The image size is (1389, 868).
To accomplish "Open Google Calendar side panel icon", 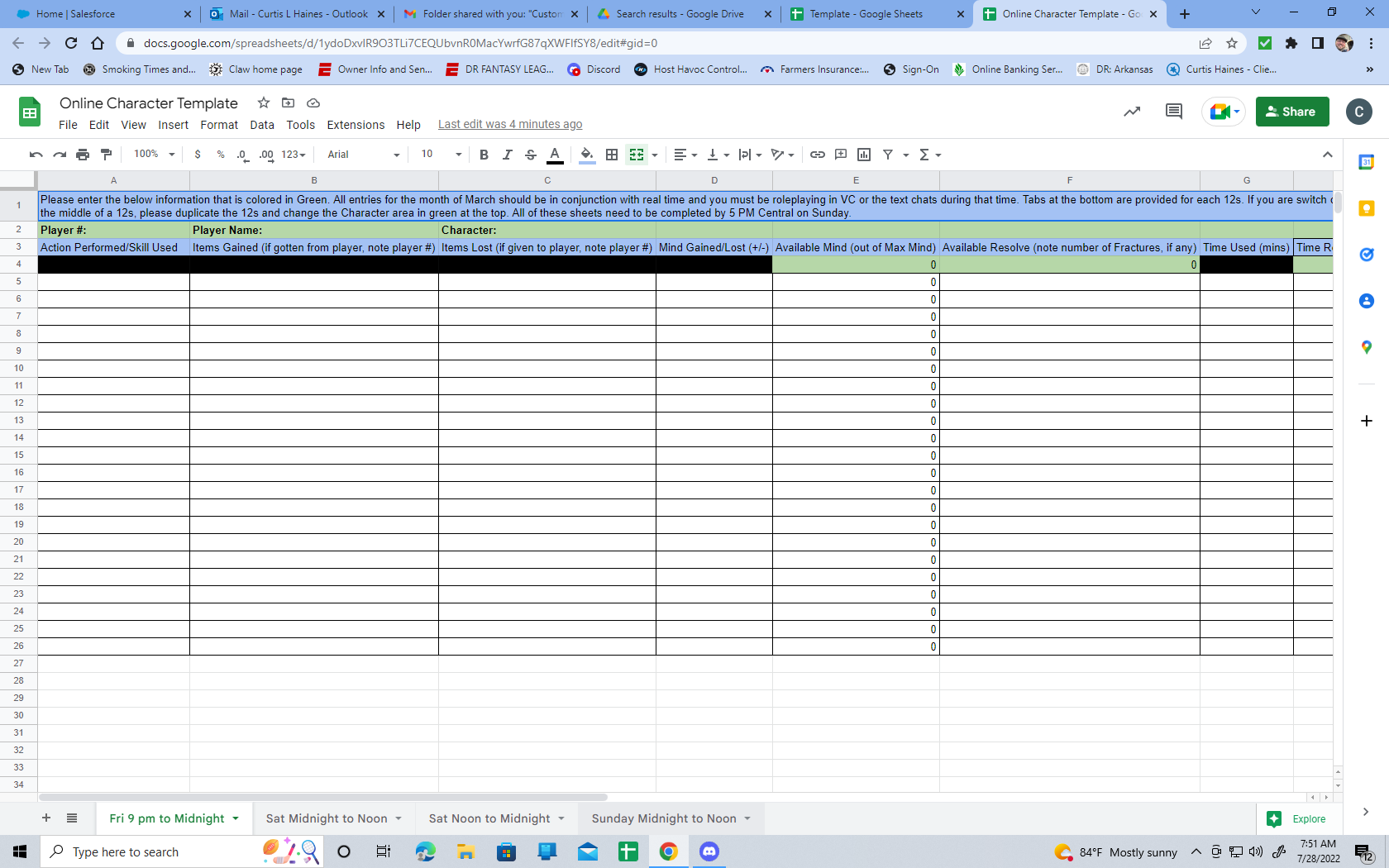I will click(x=1366, y=163).
